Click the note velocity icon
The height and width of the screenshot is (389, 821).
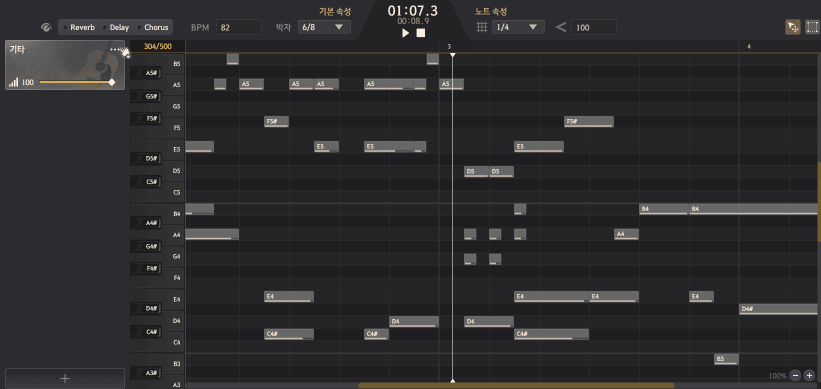click(x=561, y=27)
